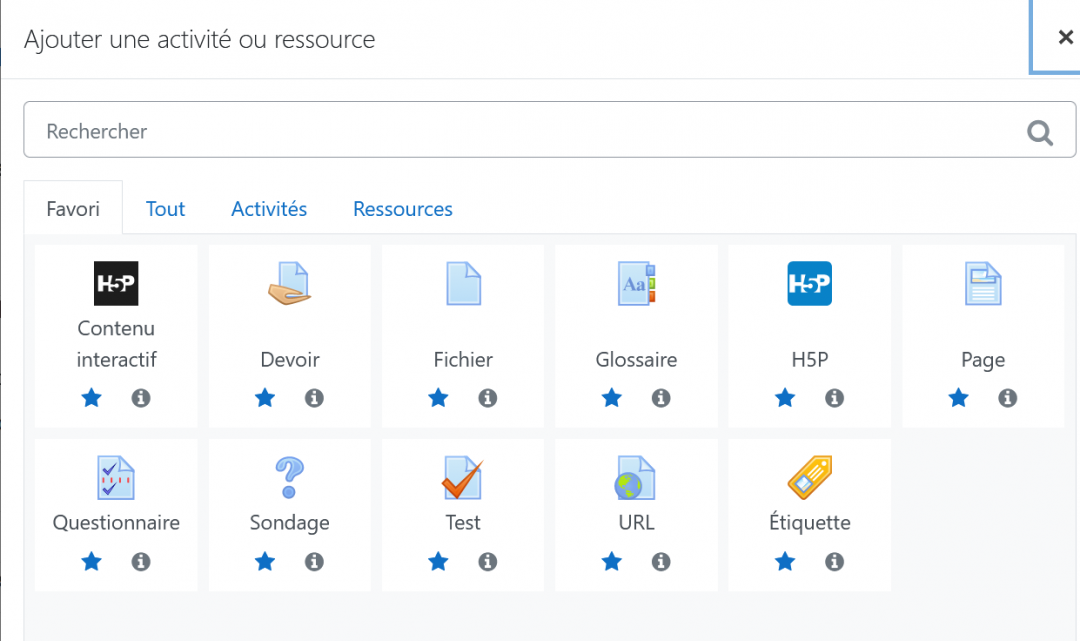Click the Questionnaire text label

coord(116,523)
